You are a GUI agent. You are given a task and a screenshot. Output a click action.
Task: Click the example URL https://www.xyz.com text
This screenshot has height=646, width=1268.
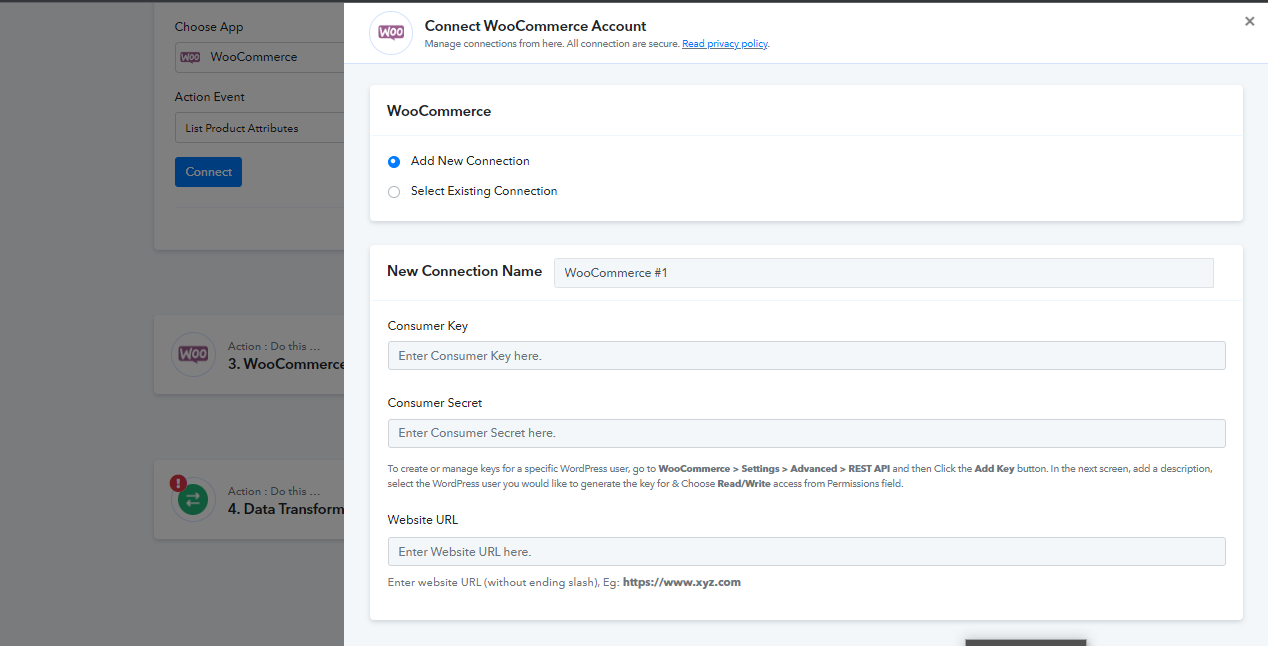coord(682,582)
